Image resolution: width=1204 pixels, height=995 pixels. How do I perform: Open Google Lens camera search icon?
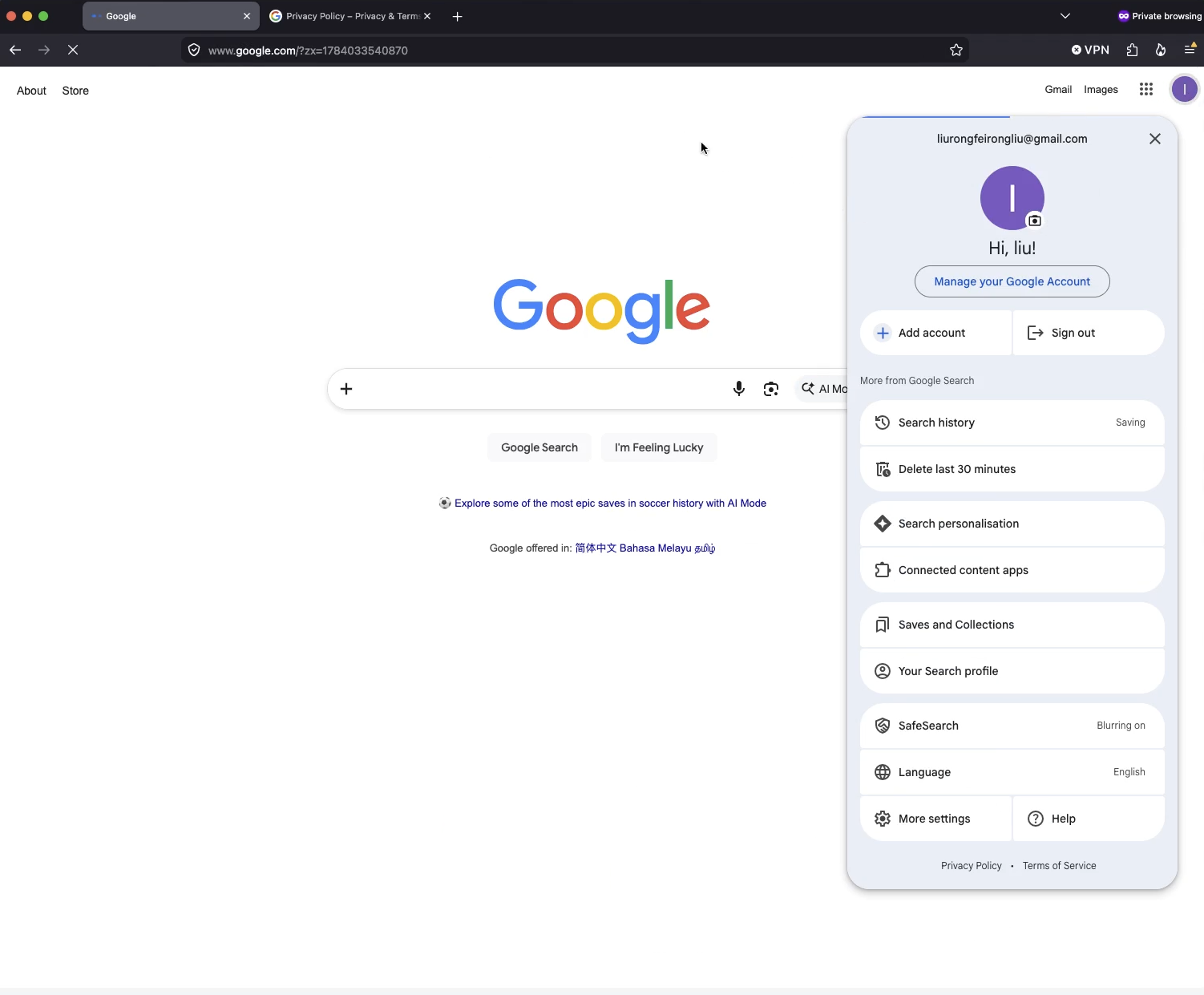tap(771, 389)
